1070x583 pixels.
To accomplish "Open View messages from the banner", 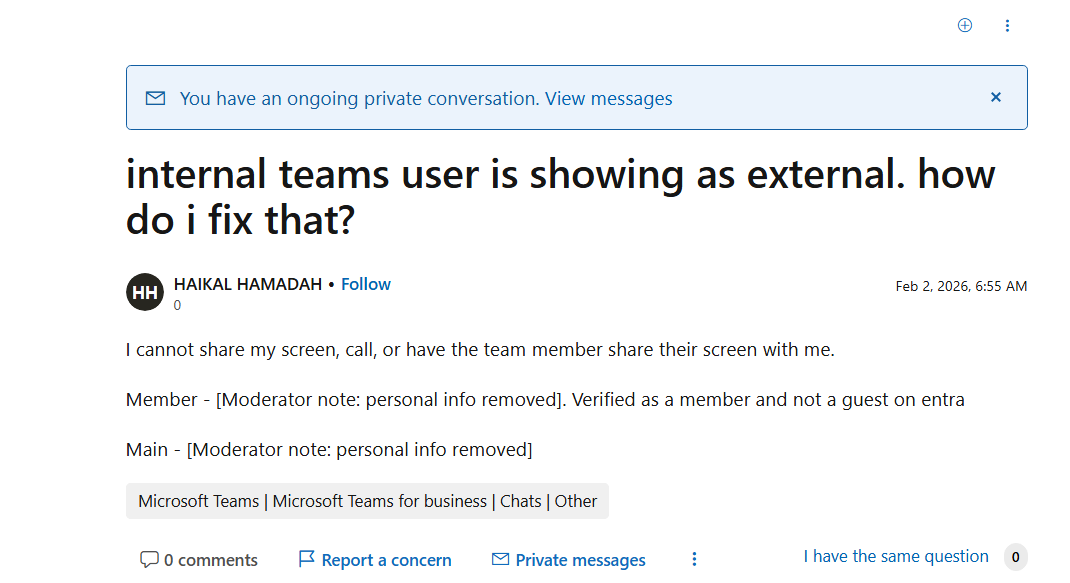I will [608, 98].
